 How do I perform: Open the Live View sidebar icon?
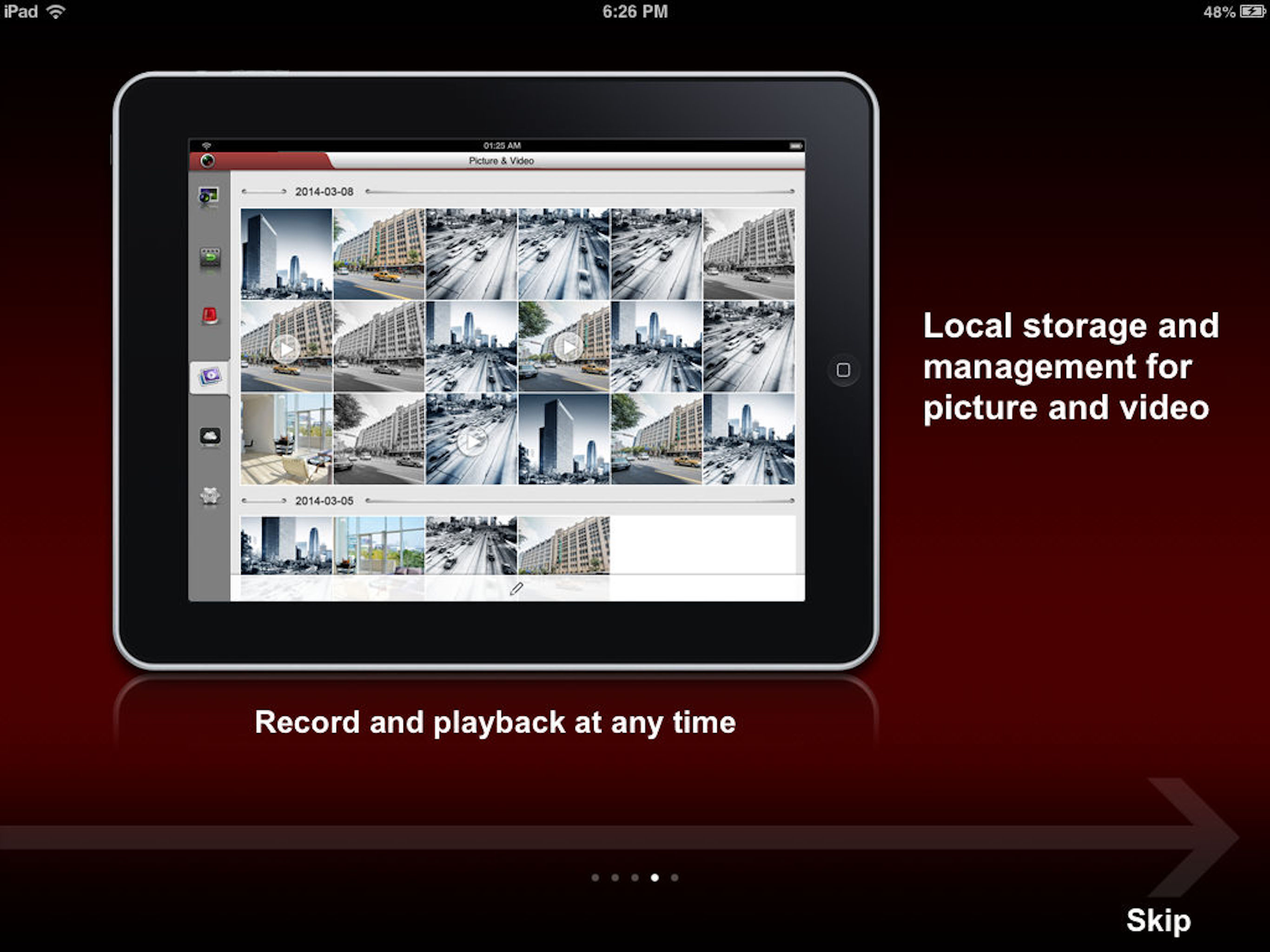pyautogui.click(x=209, y=197)
